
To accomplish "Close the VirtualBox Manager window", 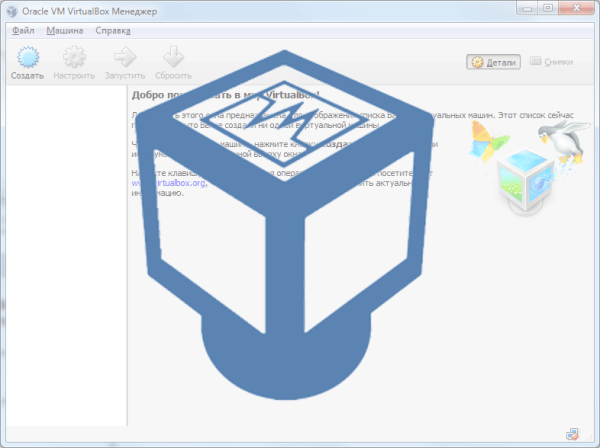I will click(574, 9).
